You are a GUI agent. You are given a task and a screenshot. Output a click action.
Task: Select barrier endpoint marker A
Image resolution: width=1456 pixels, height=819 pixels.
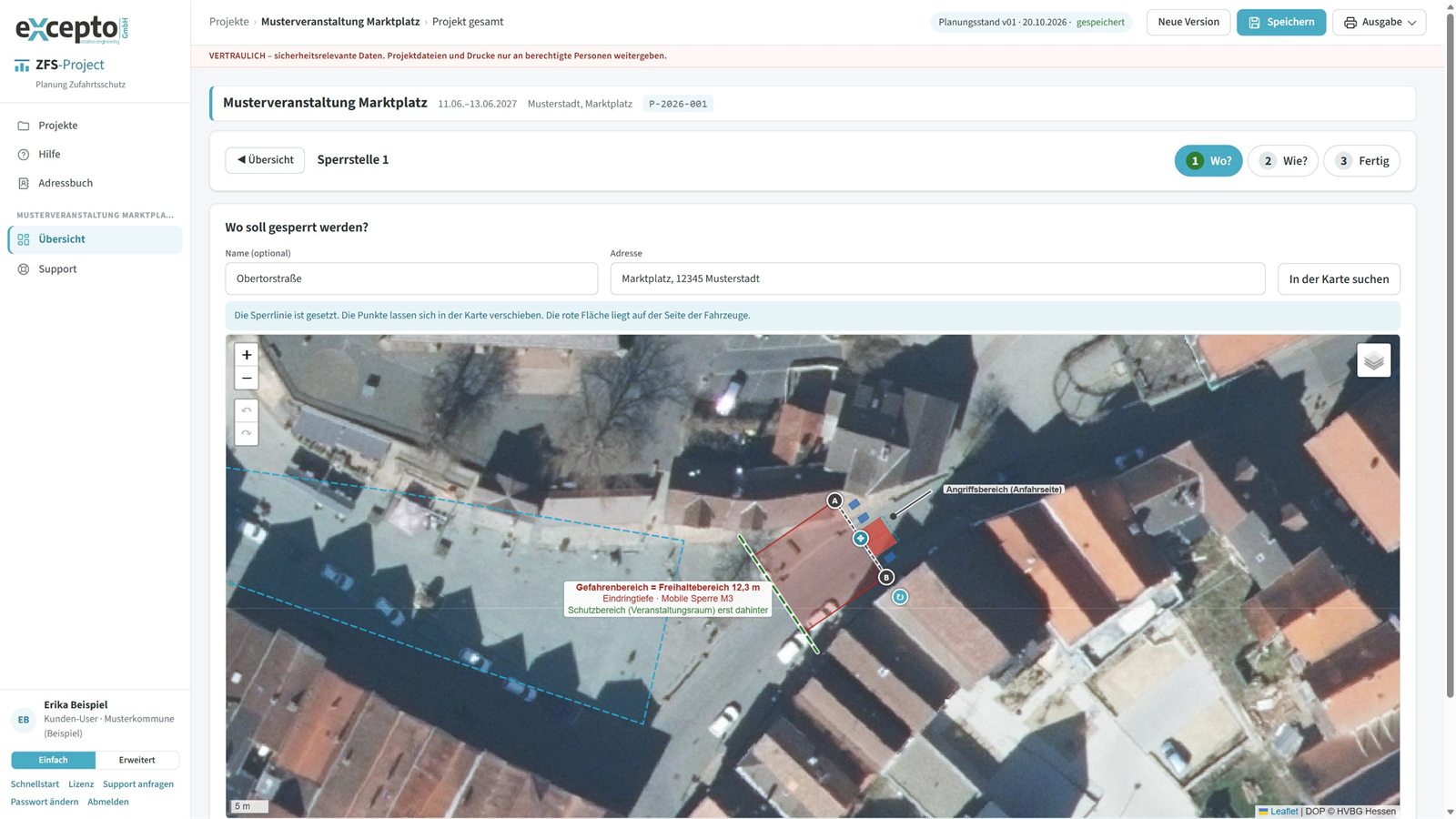coord(834,500)
